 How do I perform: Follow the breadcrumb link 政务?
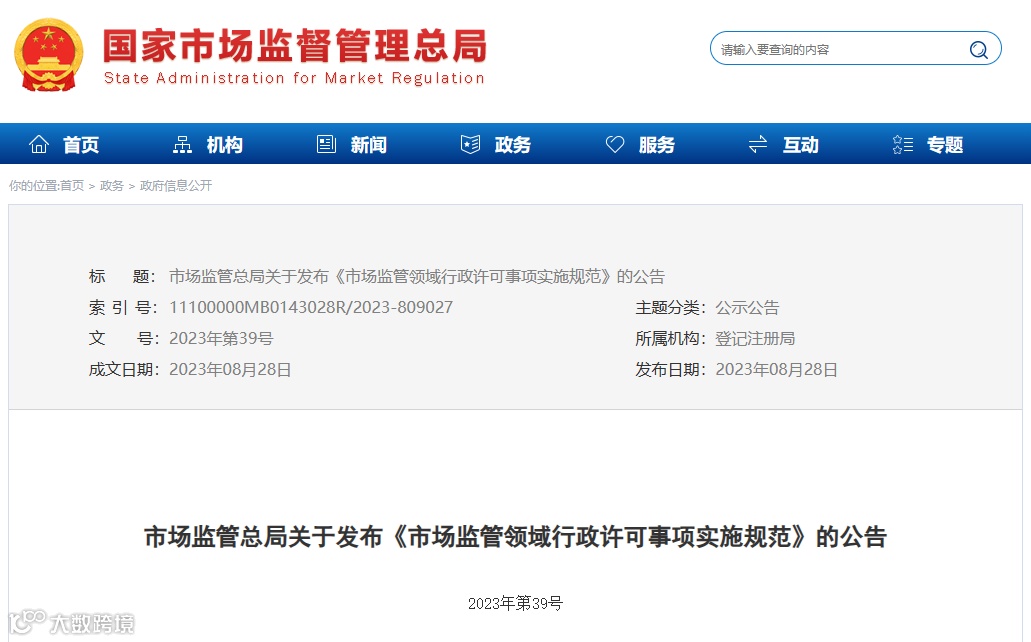click(x=112, y=185)
